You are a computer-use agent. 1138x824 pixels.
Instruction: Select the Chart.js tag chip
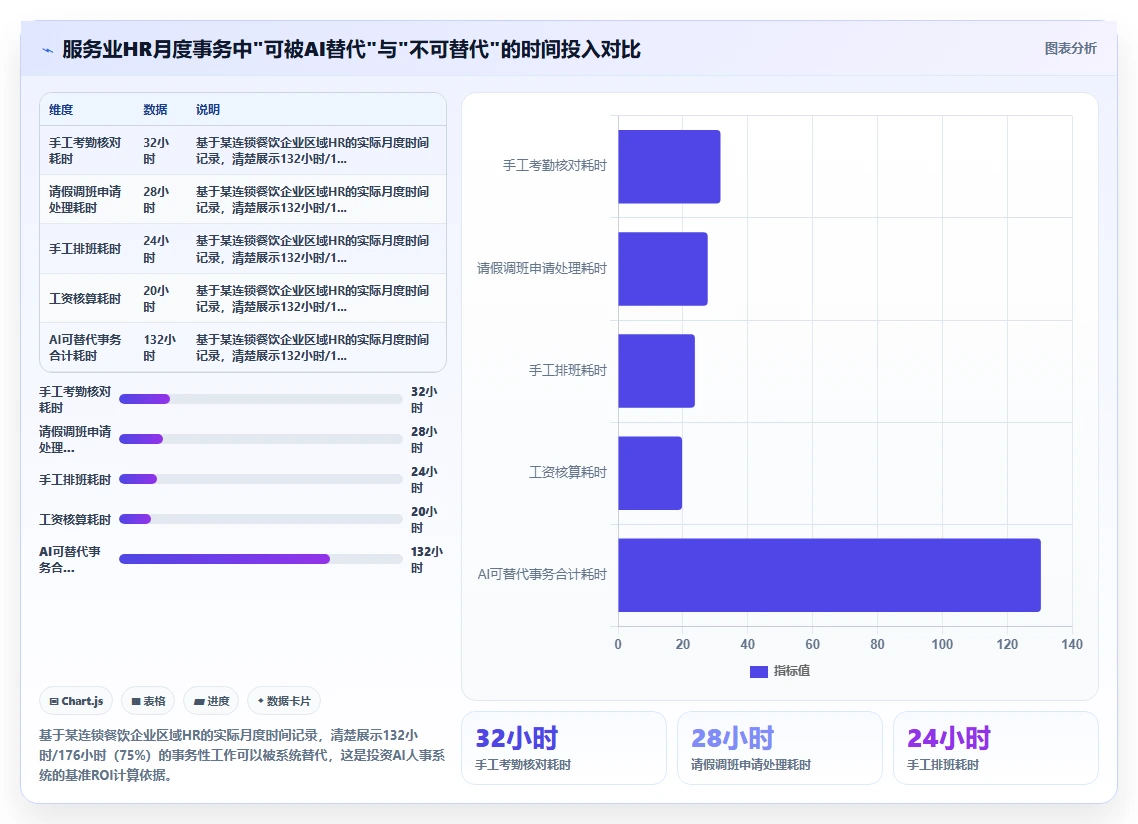click(76, 701)
